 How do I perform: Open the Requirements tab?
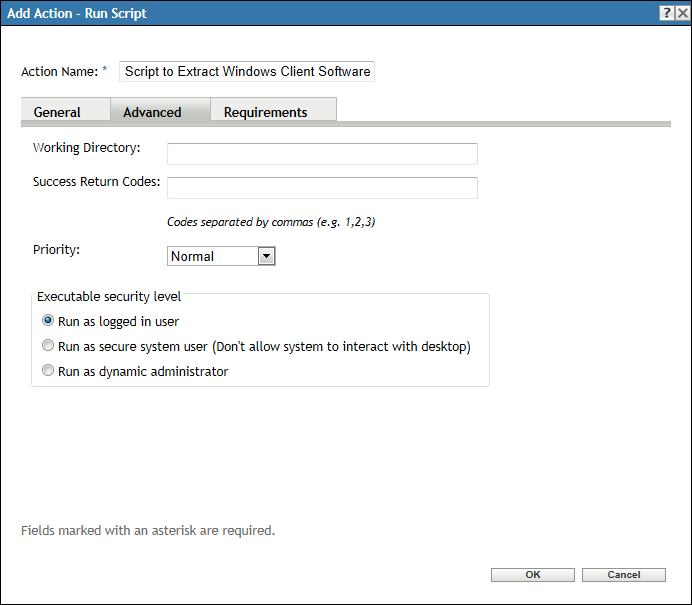click(274, 109)
